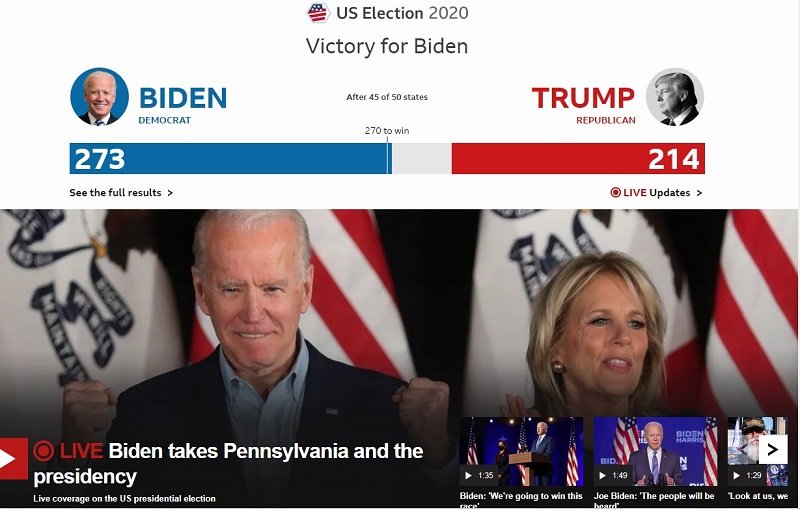Play the 1:49 video clip
The width and height of the screenshot is (800, 510).
point(655,451)
